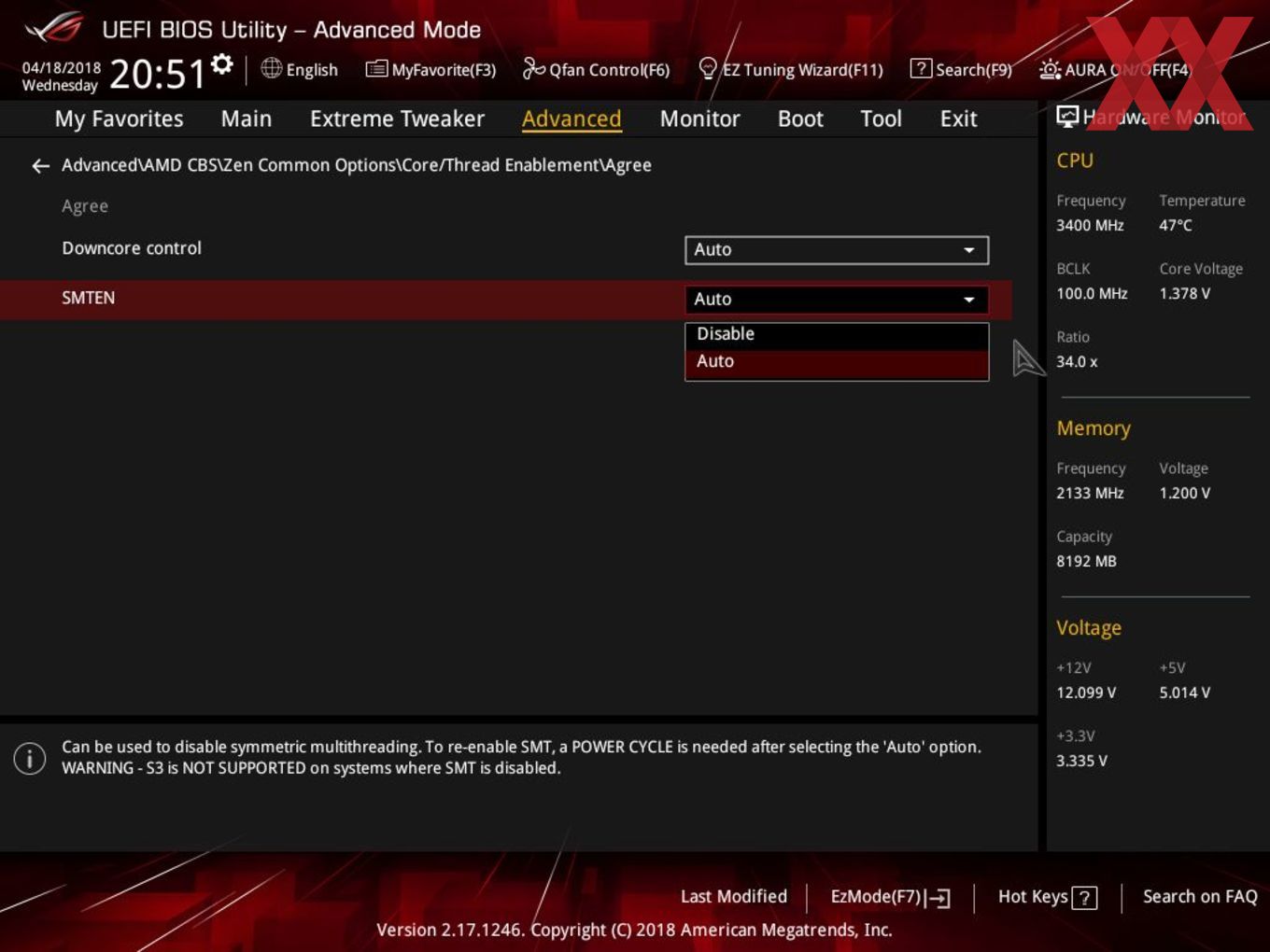Select the SMTEN setting label
This screenshot has height=952, width=1270.
[x=89, y=298]
